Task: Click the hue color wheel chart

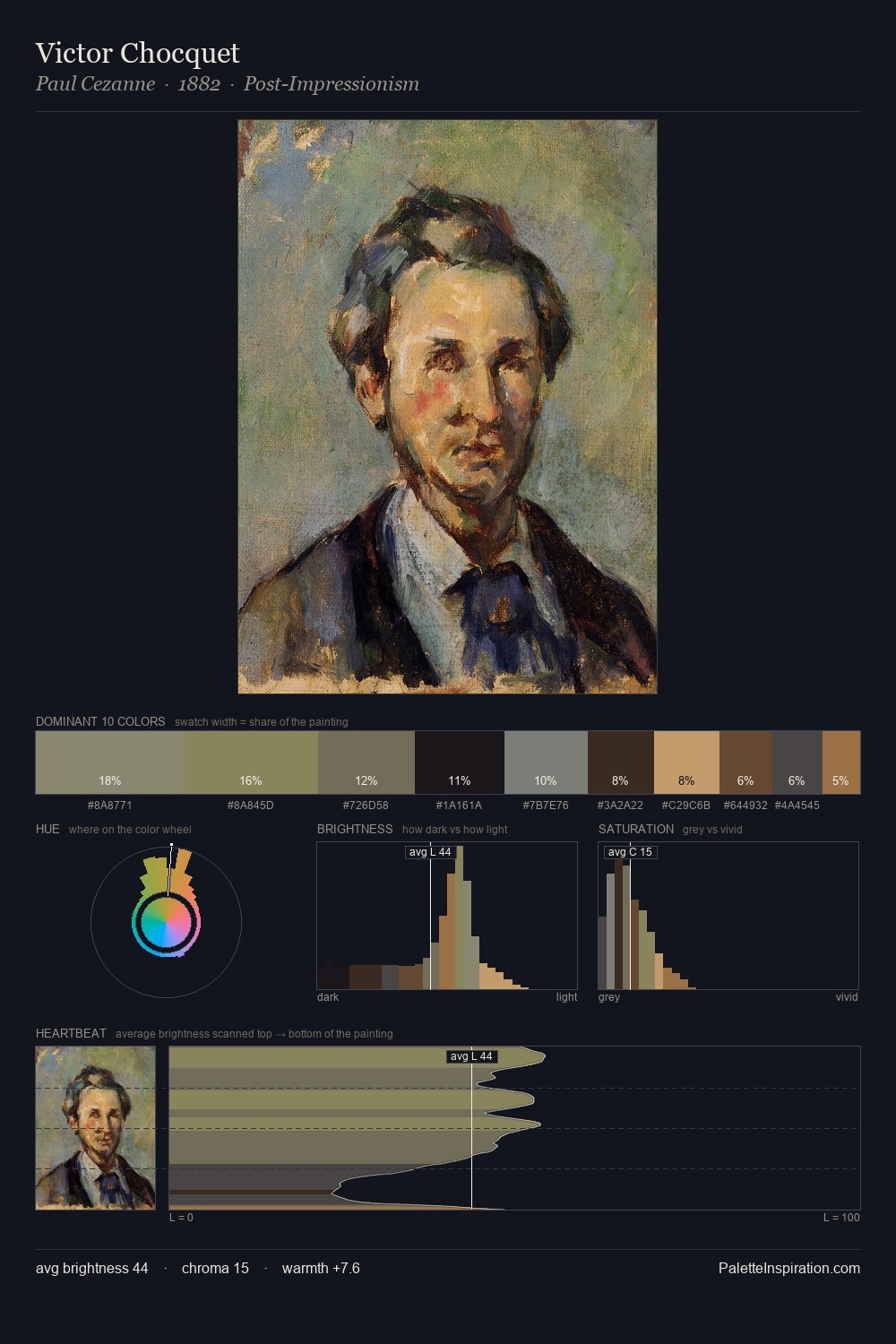Action: click(166, 921)
